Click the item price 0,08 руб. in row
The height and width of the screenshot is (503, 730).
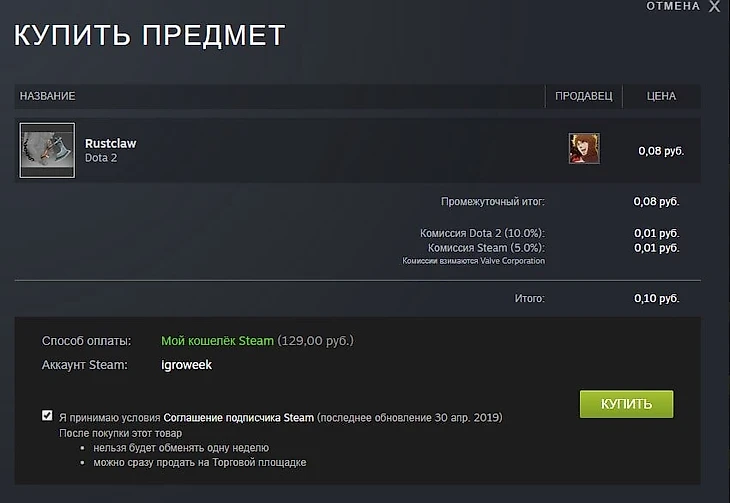click(x=661, y=151)
